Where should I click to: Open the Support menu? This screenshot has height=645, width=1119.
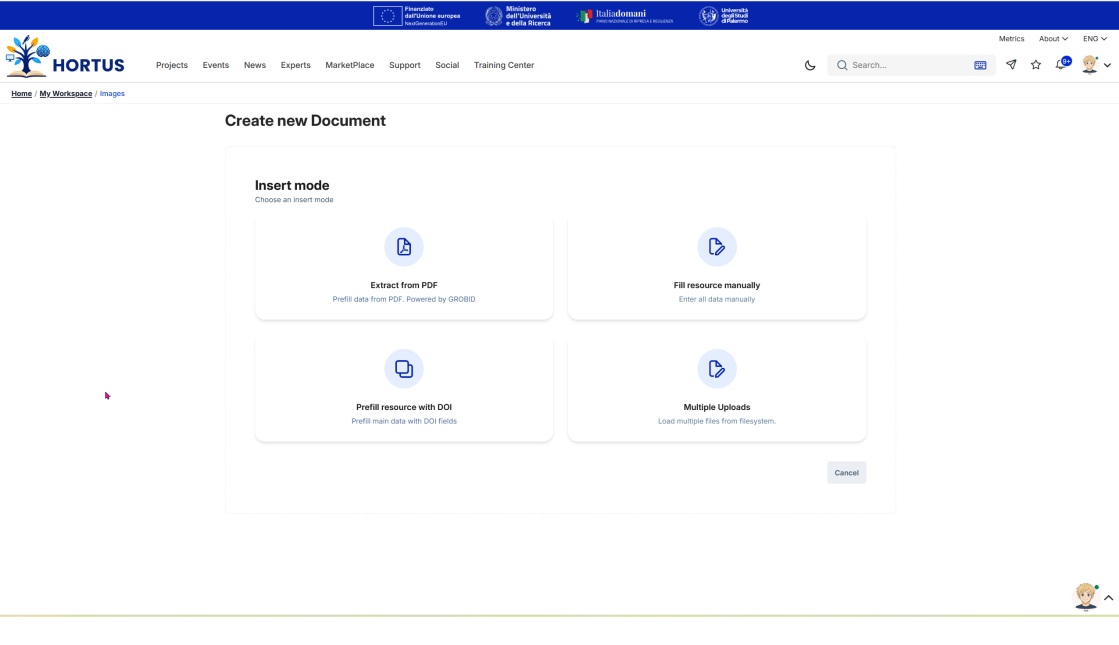click(405, 65)
